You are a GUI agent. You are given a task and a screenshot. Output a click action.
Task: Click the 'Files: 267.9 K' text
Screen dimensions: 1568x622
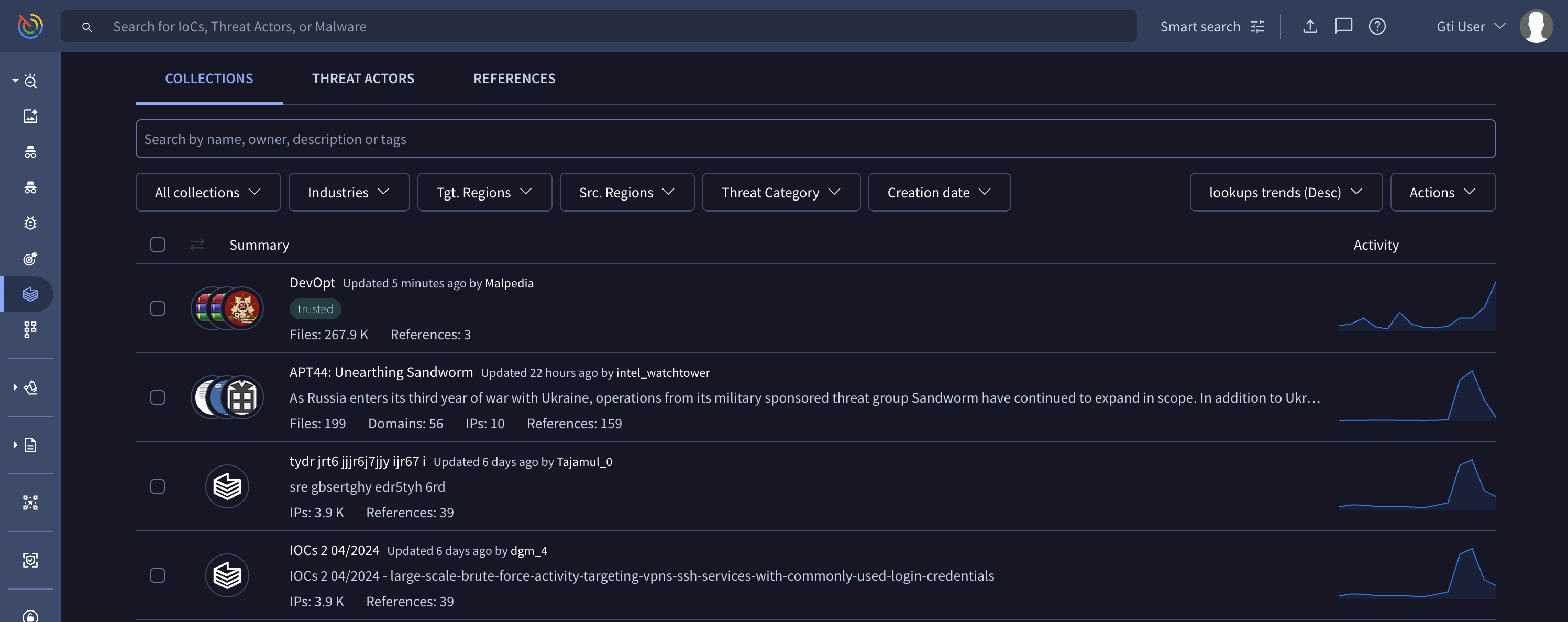329,334
